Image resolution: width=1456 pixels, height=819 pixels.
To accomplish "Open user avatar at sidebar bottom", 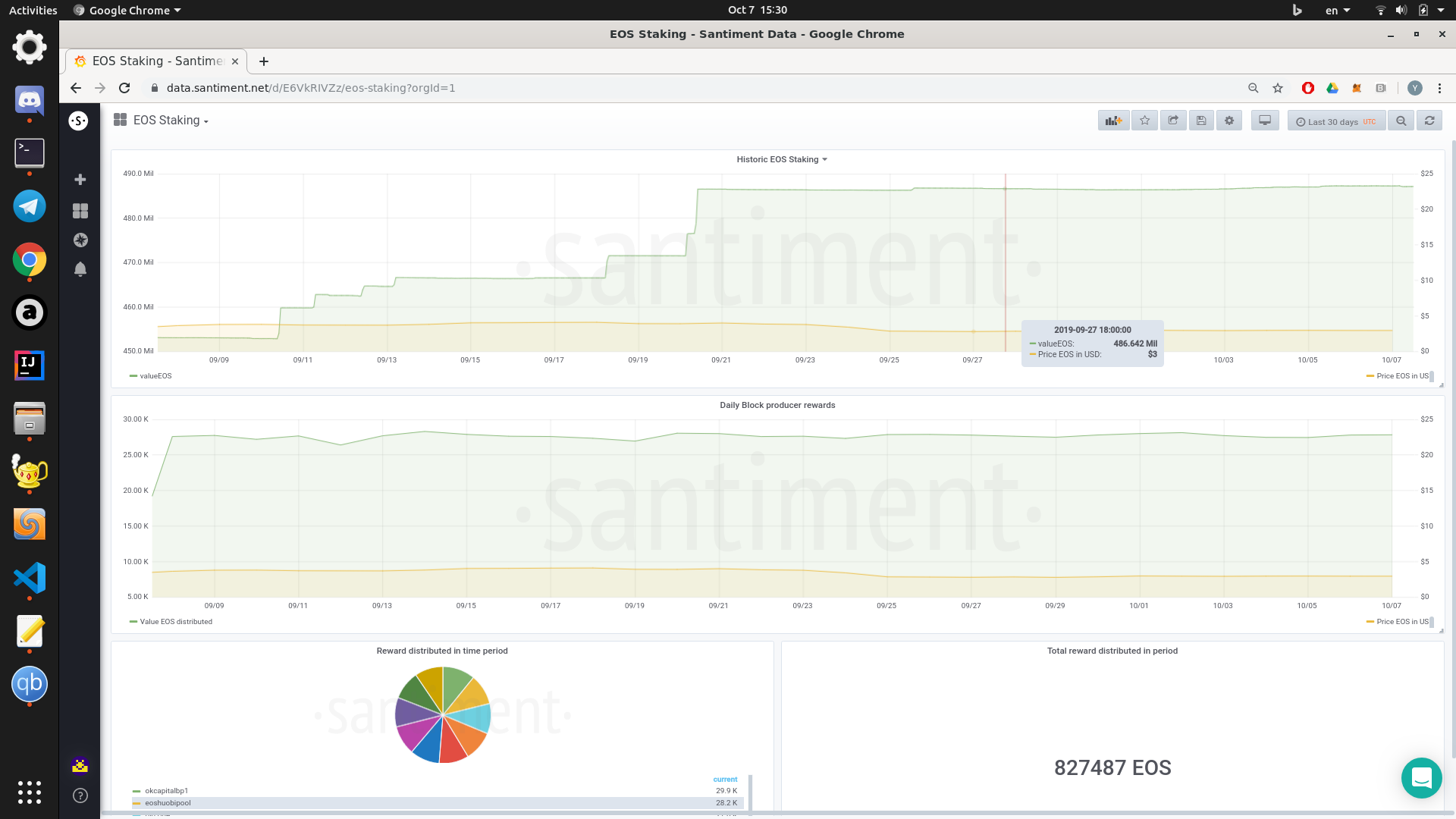I will tap(80, 766).
